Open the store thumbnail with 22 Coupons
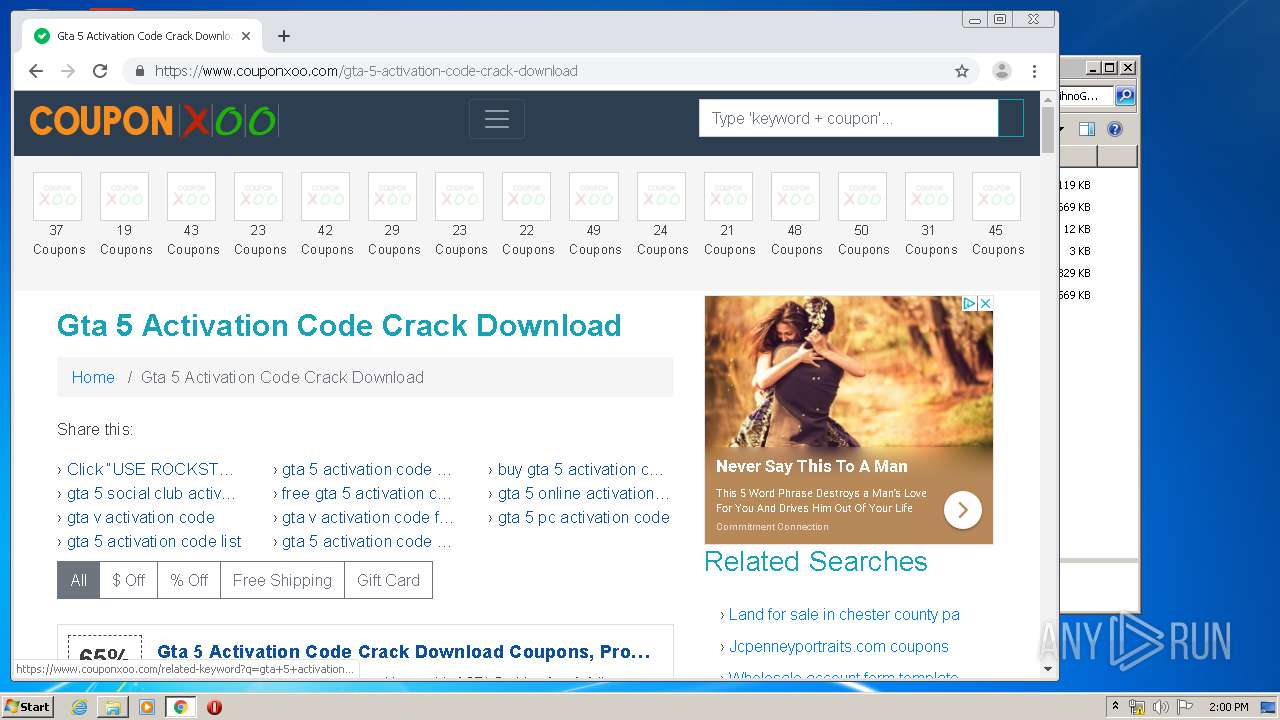This screenshot has width=1280, height=720. 527,196
